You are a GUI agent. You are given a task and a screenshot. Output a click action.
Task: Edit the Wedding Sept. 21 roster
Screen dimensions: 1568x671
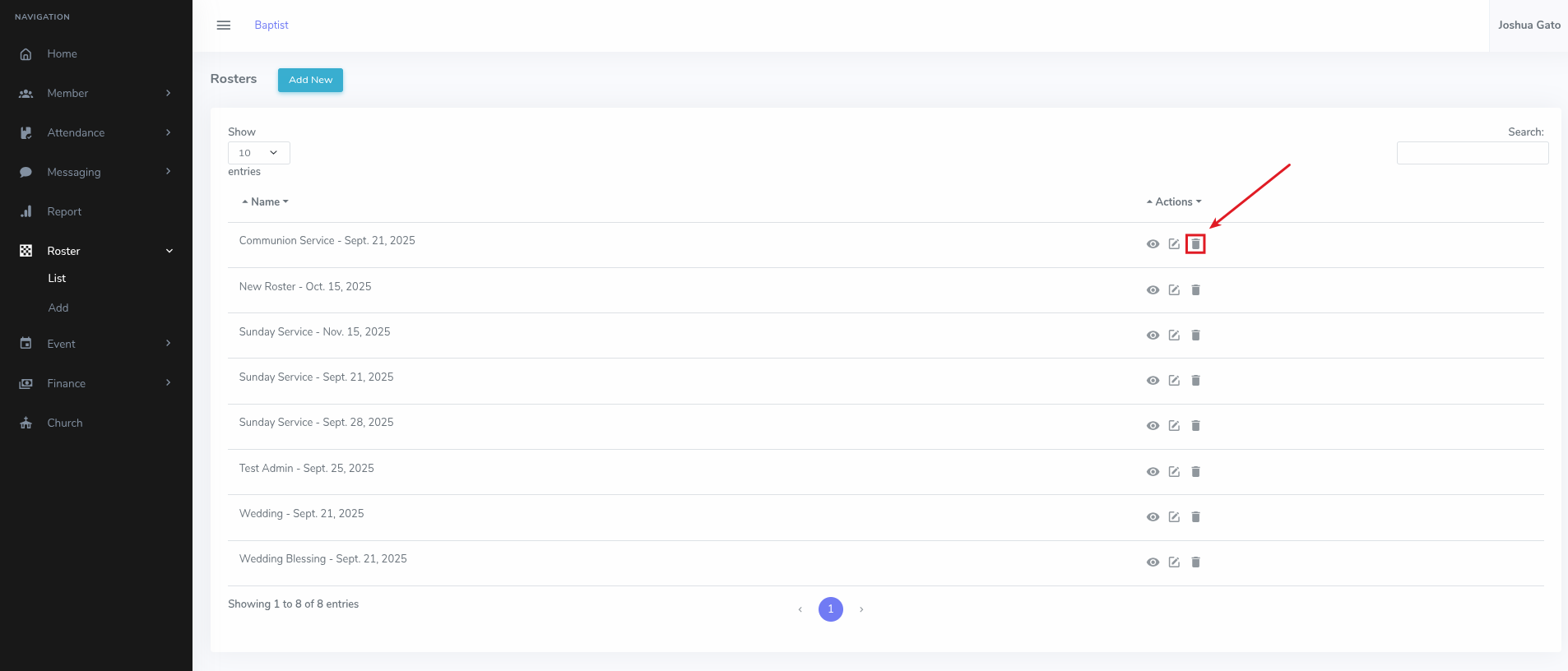pos(1174,517)
